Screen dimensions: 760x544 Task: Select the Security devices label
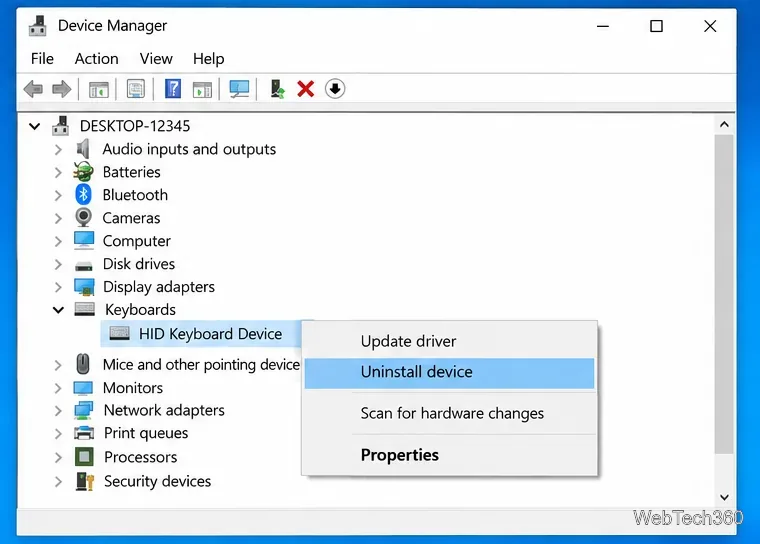pos(158,481)
